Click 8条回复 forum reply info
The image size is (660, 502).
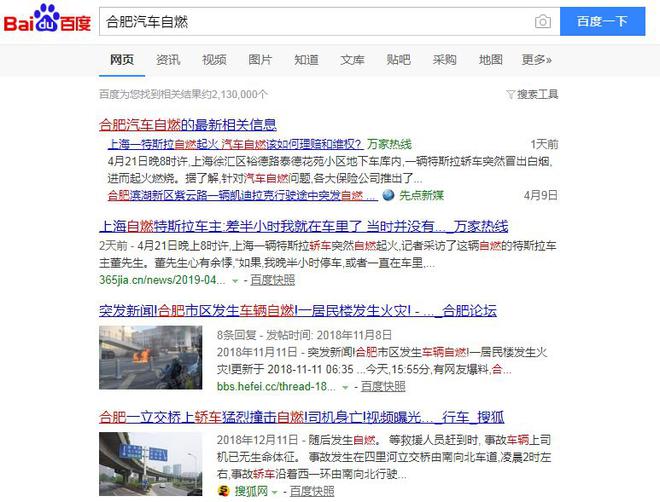(237, 335)
